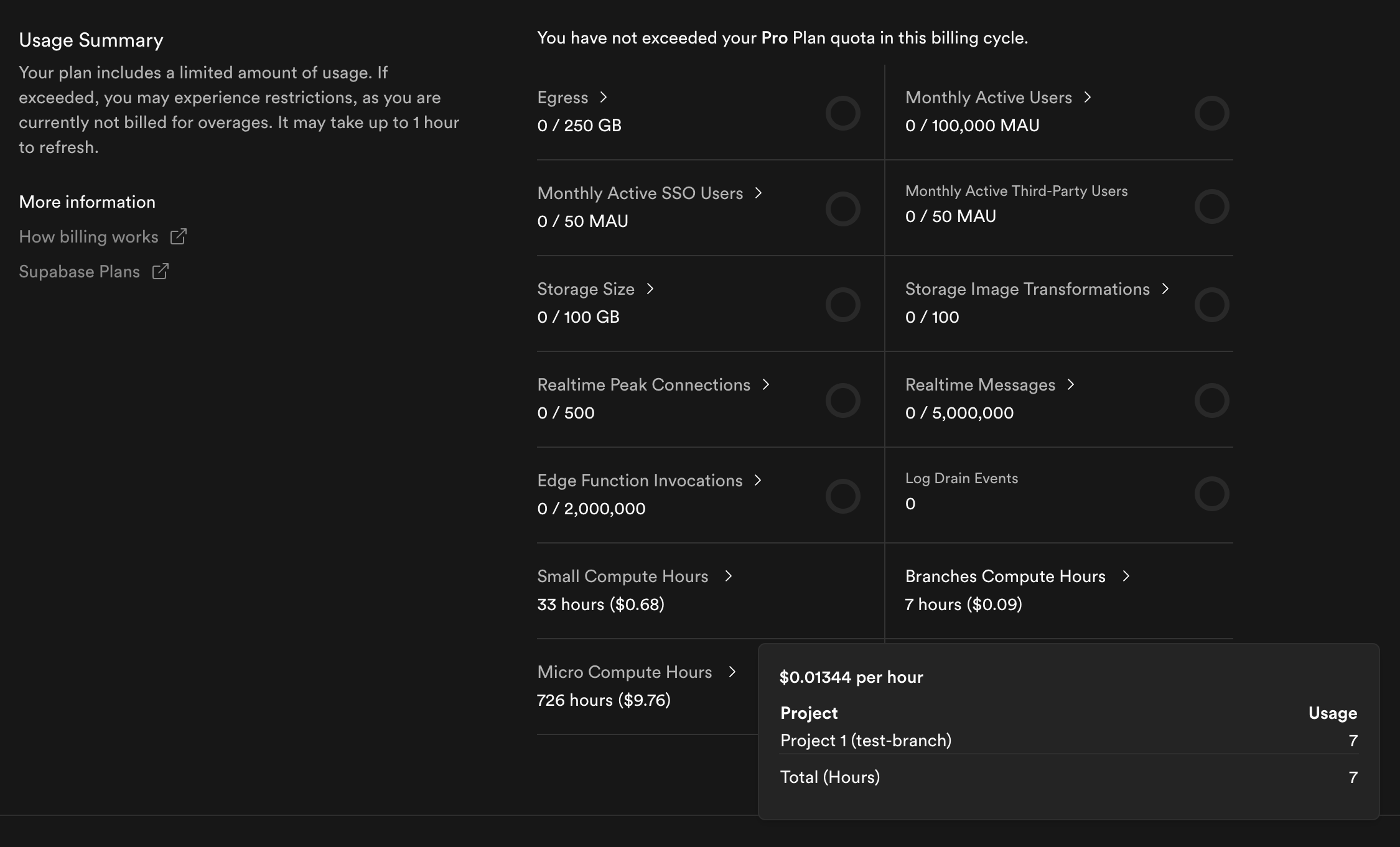Click the Egress usage ring indicator

click(x=842, y=113)
